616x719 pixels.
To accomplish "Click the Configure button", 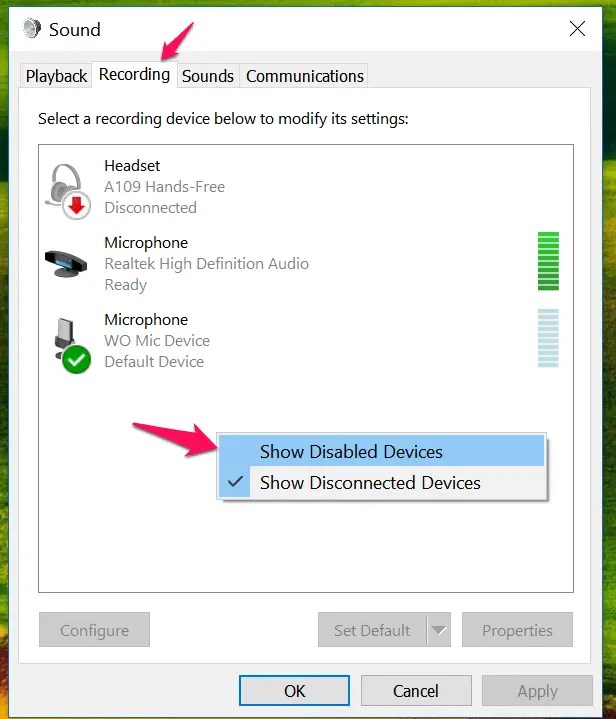I will pyautogui.click(x=94, y=630).
